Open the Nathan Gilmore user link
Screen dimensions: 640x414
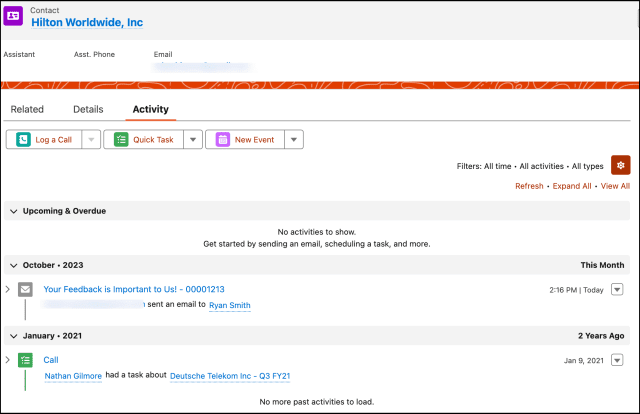coord(73,376)
